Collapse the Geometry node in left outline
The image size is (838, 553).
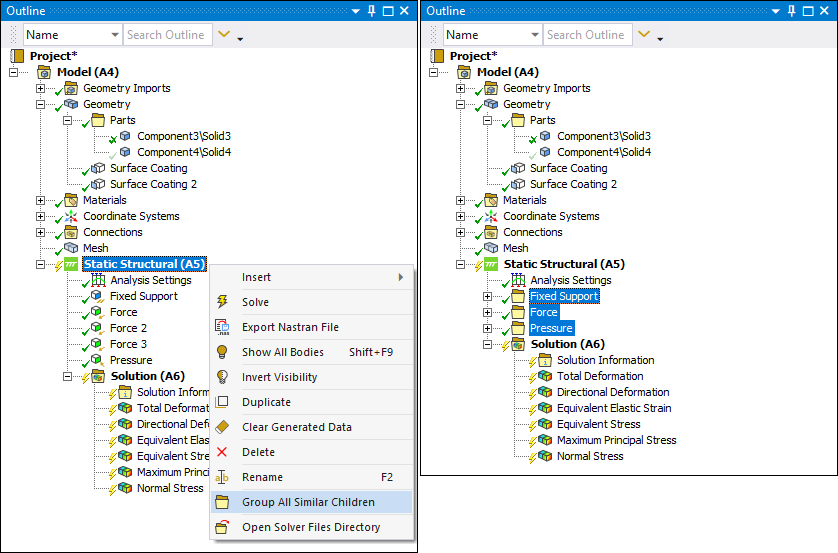click(x=41, y=104)
